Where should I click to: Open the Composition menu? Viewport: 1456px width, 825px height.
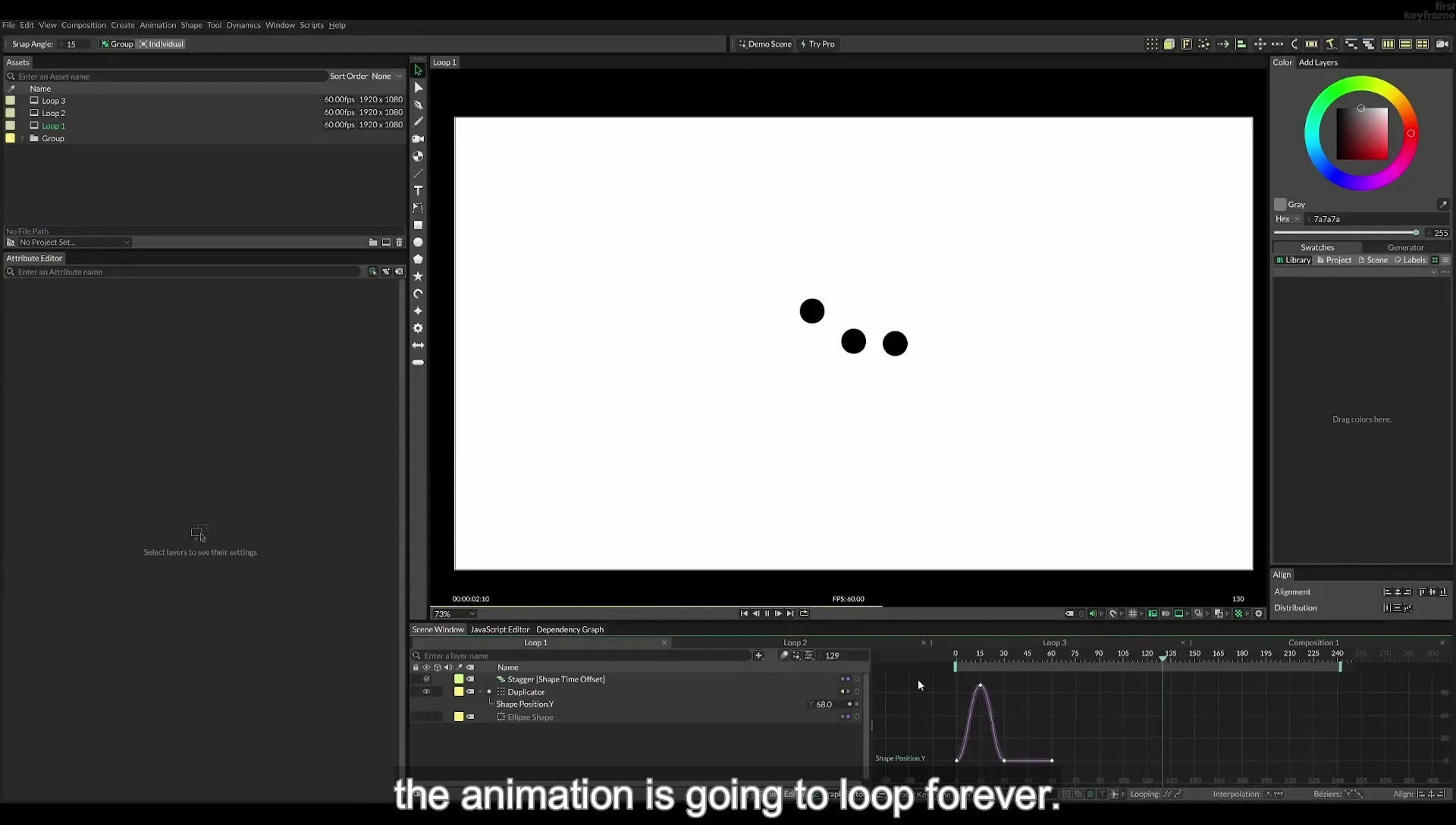coord(83,25)
